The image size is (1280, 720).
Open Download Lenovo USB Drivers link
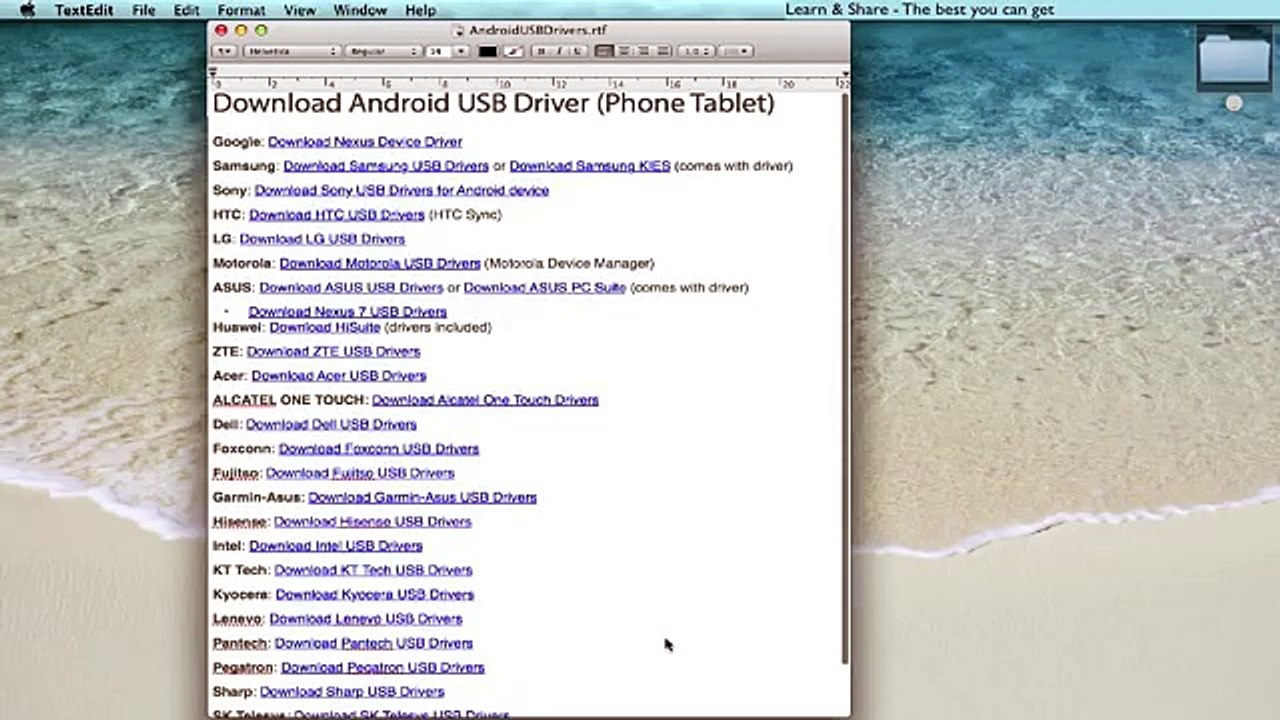tap(365, 619)
